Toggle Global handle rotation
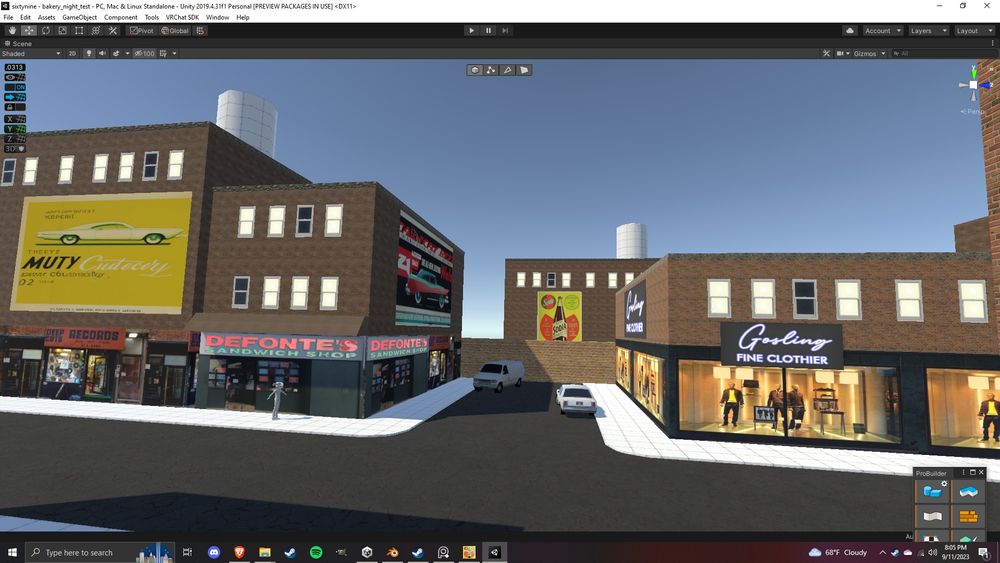 click(x=175, y=31)
